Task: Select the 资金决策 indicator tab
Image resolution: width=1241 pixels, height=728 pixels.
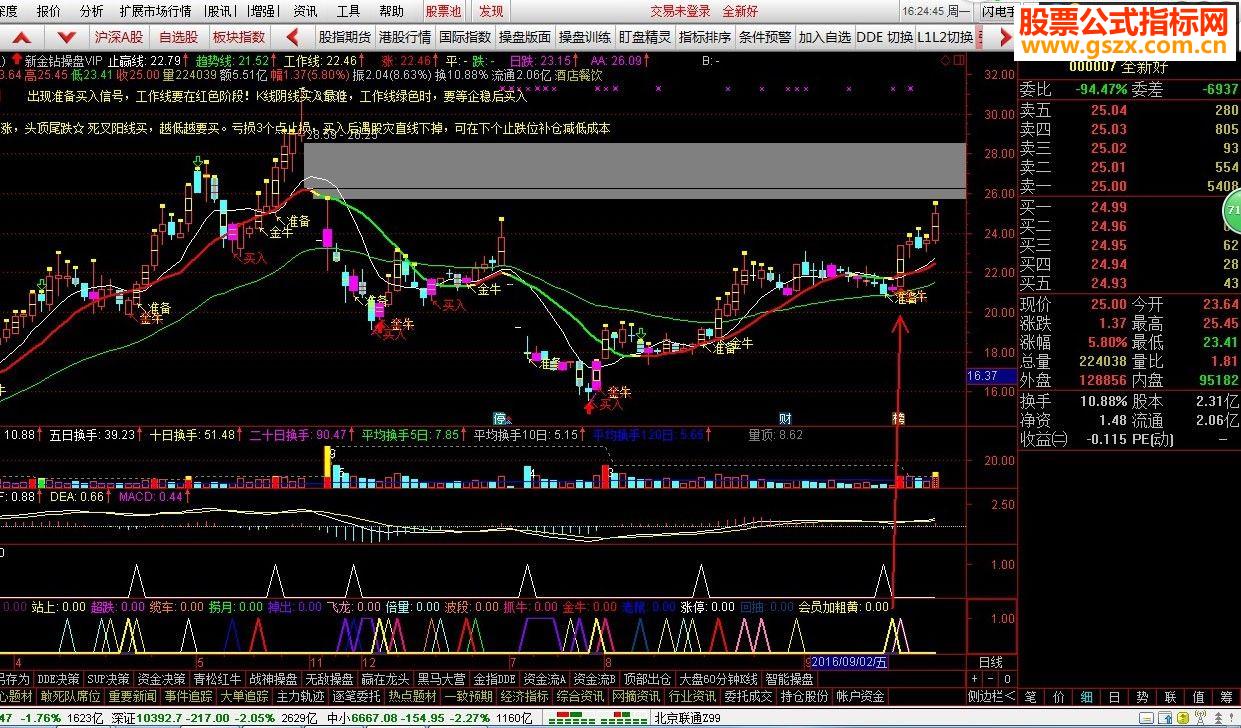Action: point(162,679)
